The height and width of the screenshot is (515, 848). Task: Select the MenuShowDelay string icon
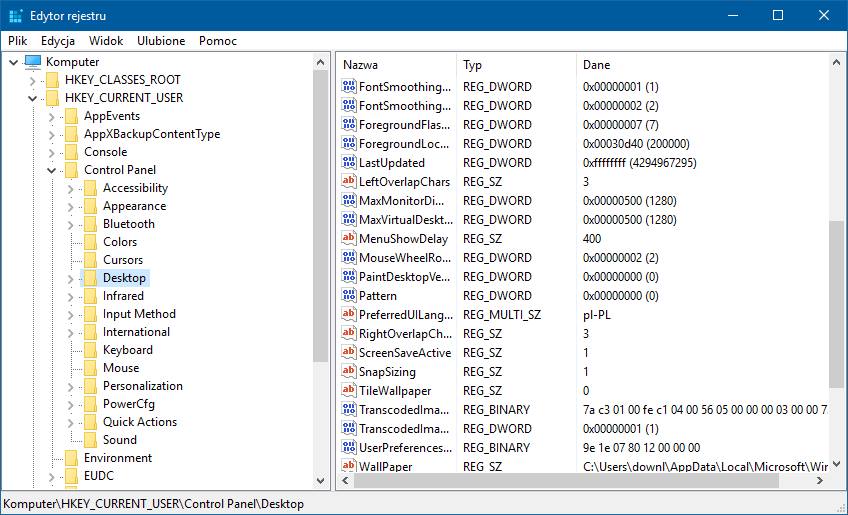(349, 238)
